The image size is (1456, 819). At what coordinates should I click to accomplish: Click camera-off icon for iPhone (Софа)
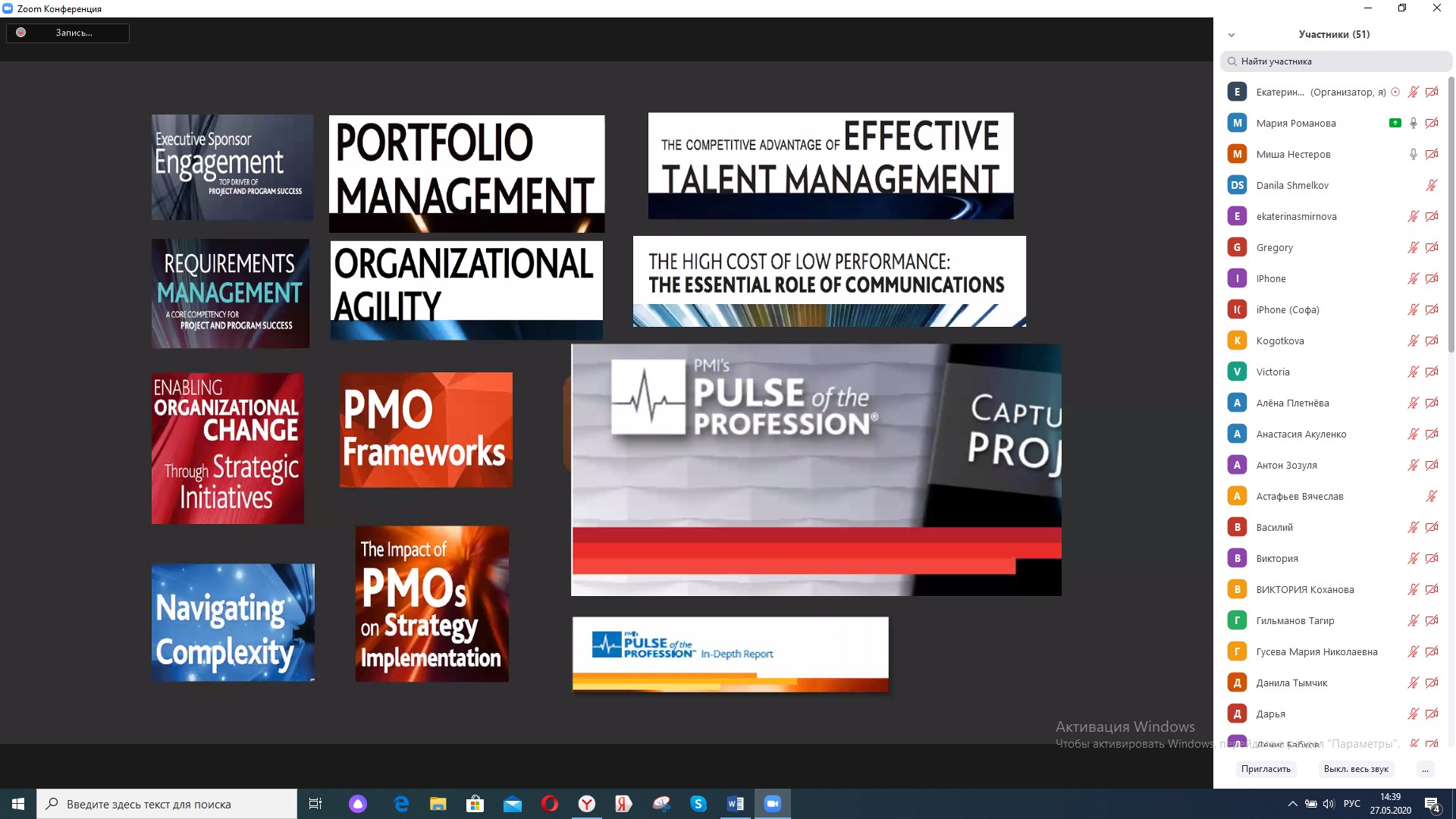1432,309
